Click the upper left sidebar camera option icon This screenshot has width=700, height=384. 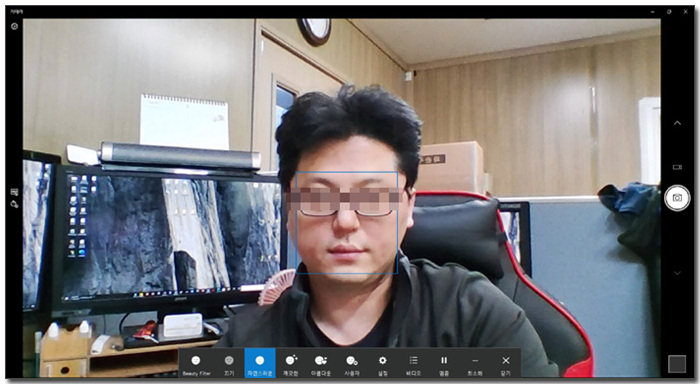(x=14, y=192)
